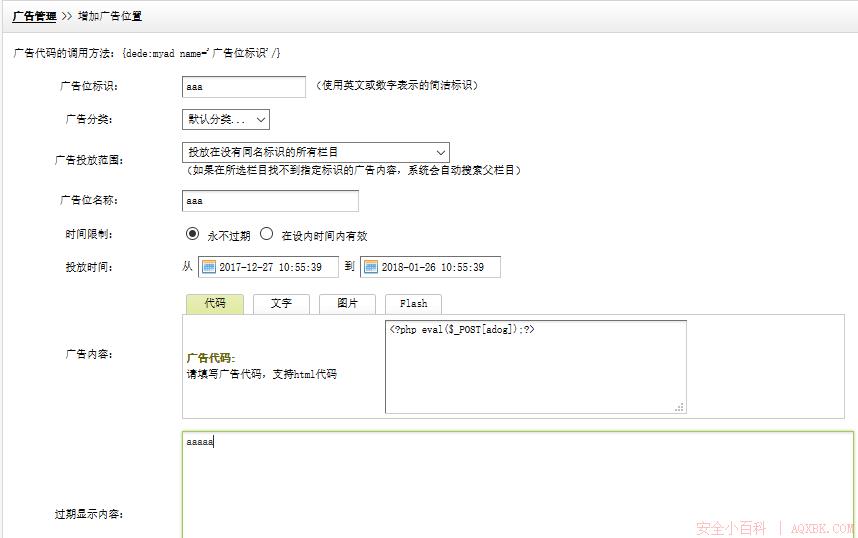This screenshot has width=858, height=538.
Task: Open the calendar icon of start date
Action: coord(208,267)
